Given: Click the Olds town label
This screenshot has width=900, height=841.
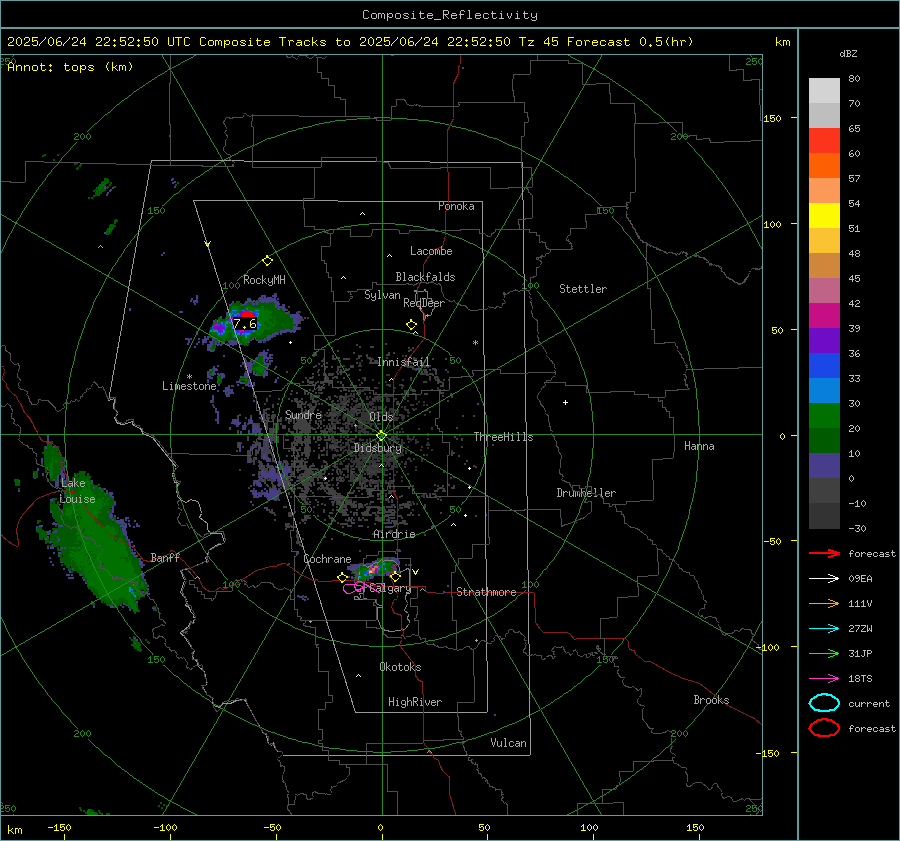Looking at the screenshot, I should click(x=381, y=417).
